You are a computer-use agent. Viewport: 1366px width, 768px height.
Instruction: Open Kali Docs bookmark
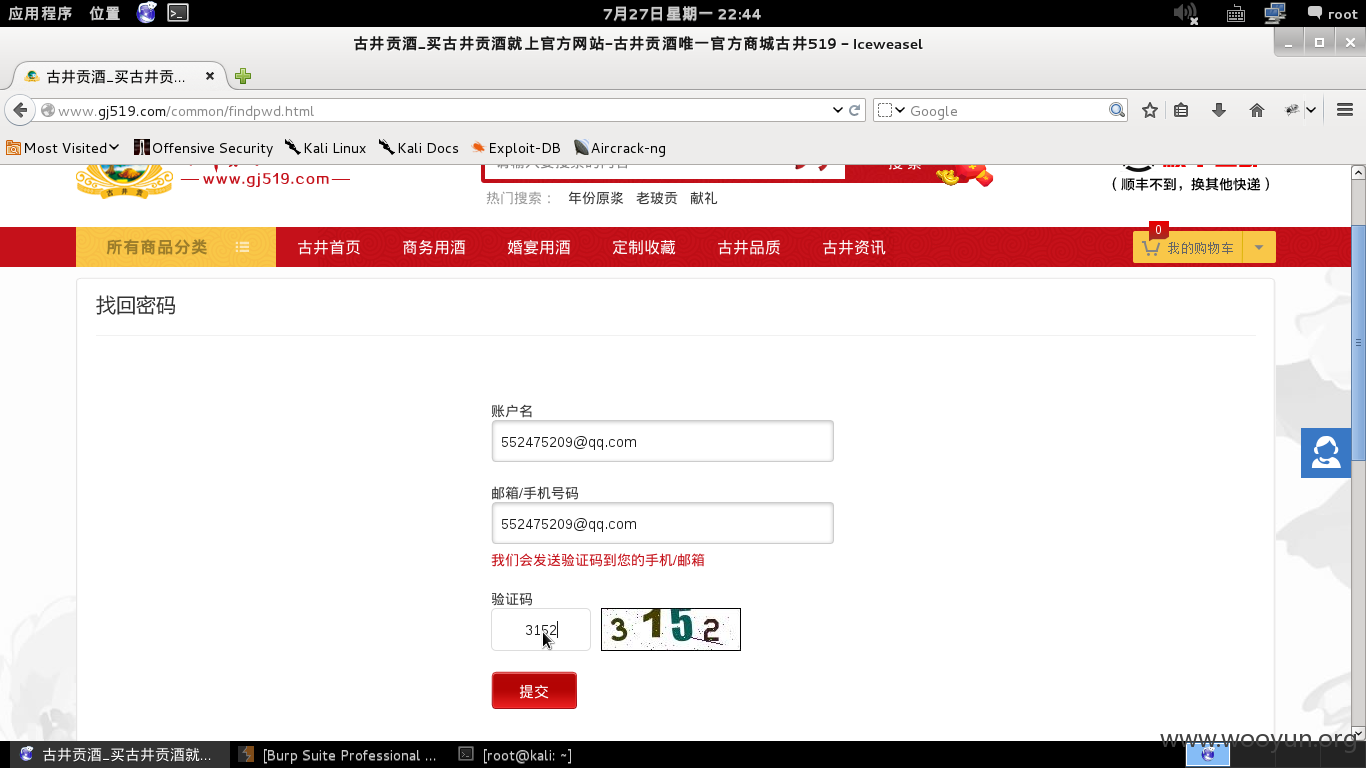tap(419, 148)
